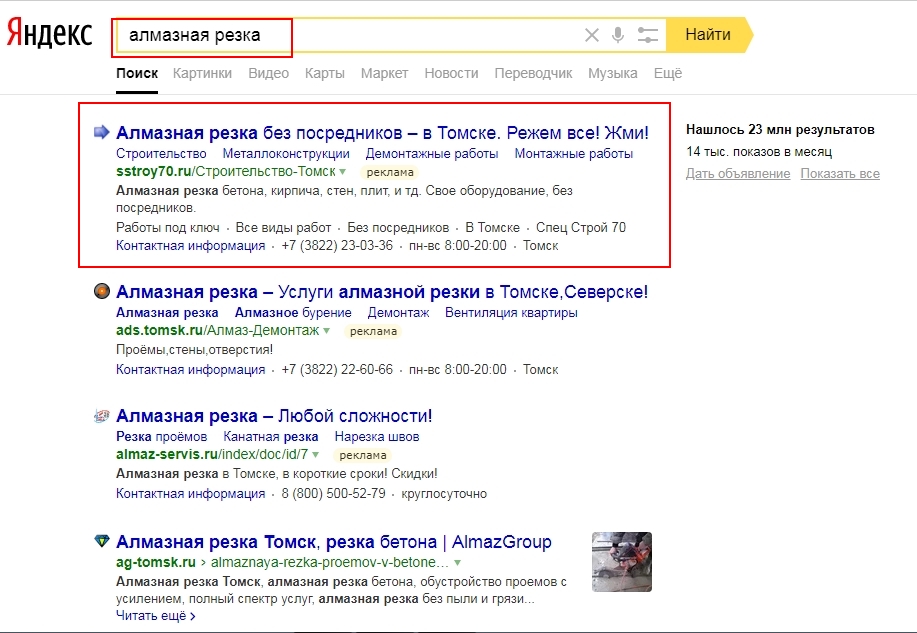Viewport: 917px width, 633px height.
Task: Click Читать ещё on AlmazGroup result
Action: coord(156,616)
